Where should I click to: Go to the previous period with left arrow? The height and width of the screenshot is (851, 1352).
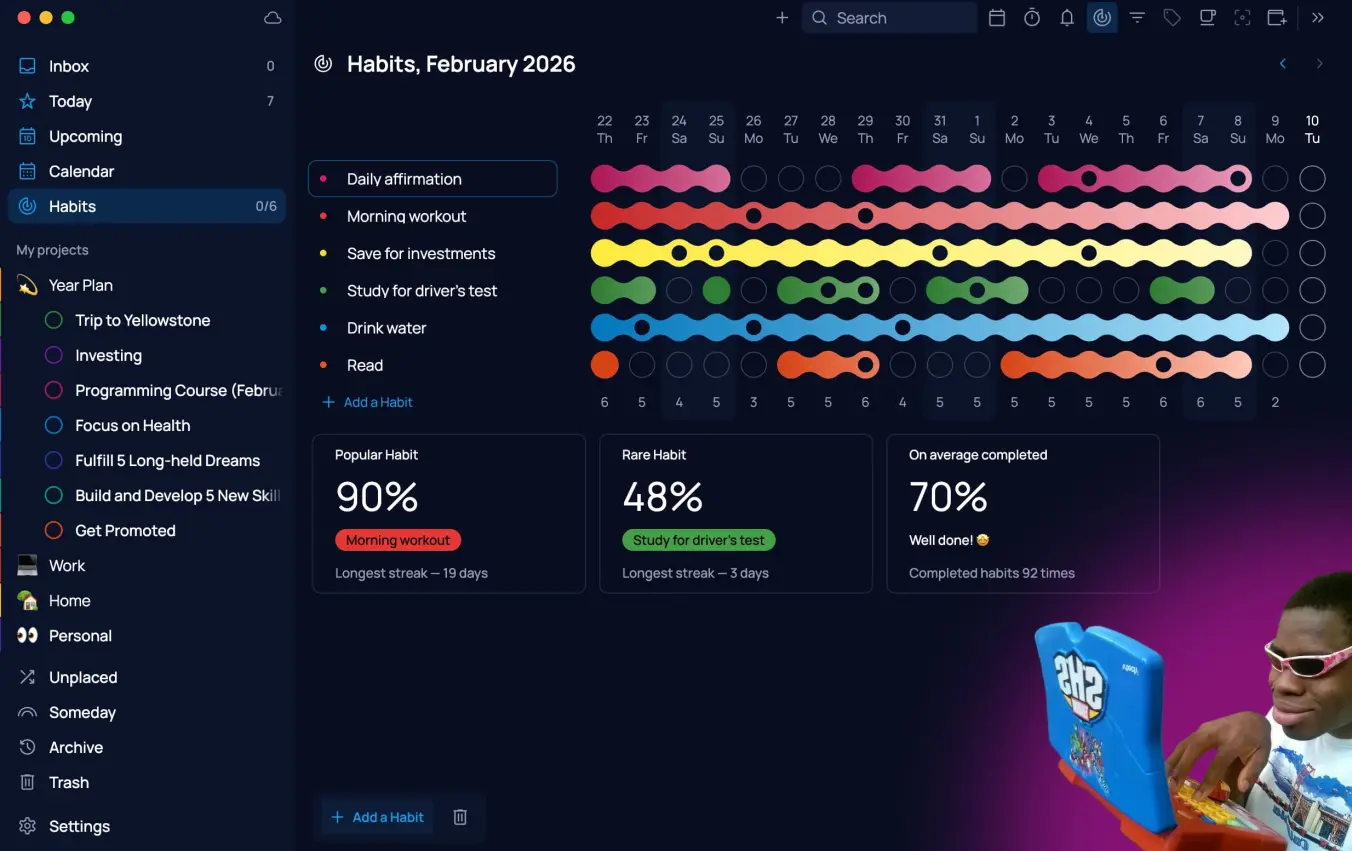1283,64
